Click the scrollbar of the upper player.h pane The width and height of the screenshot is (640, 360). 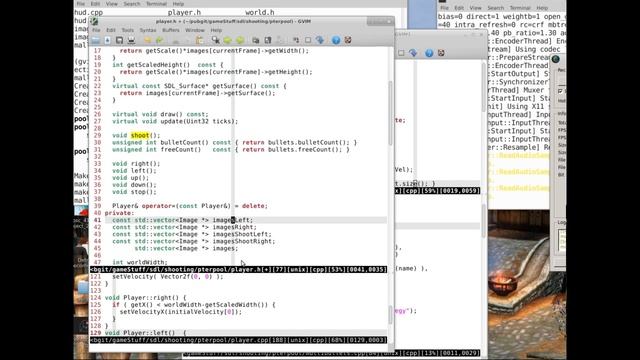(390, 114)
